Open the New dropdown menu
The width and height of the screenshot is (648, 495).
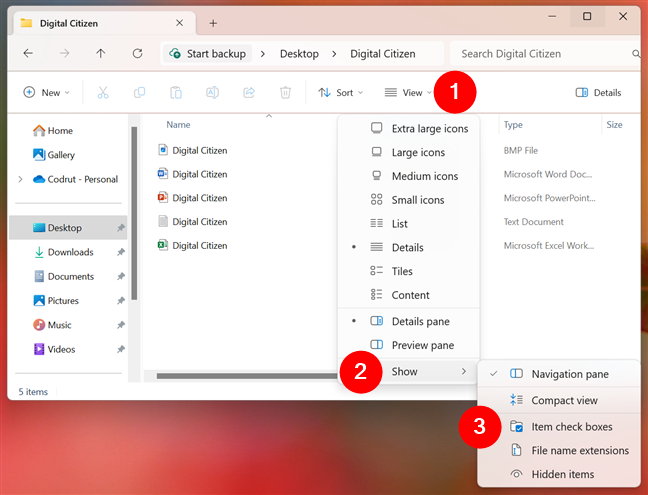point(46,93)
